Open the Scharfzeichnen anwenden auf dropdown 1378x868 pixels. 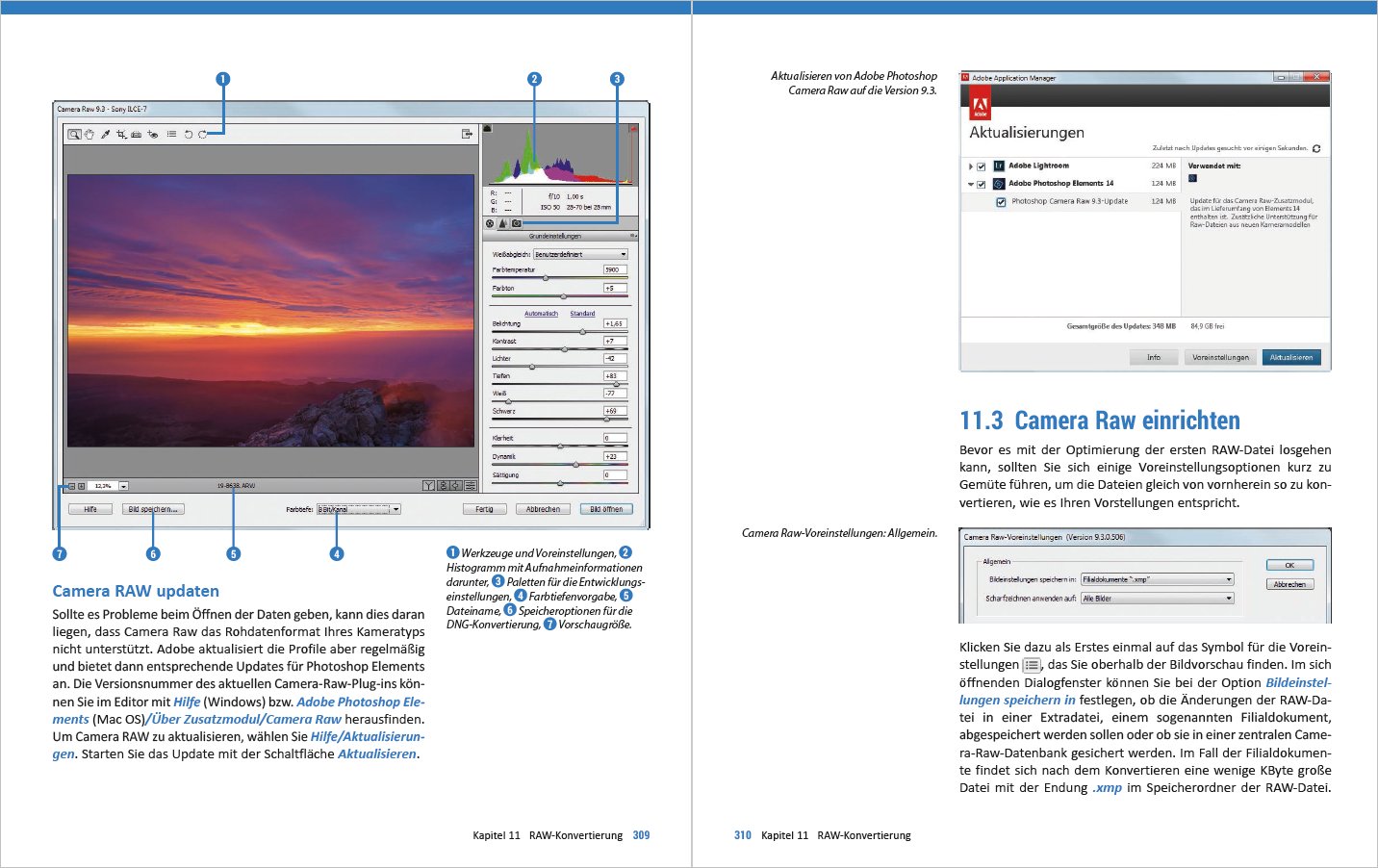1158,599
